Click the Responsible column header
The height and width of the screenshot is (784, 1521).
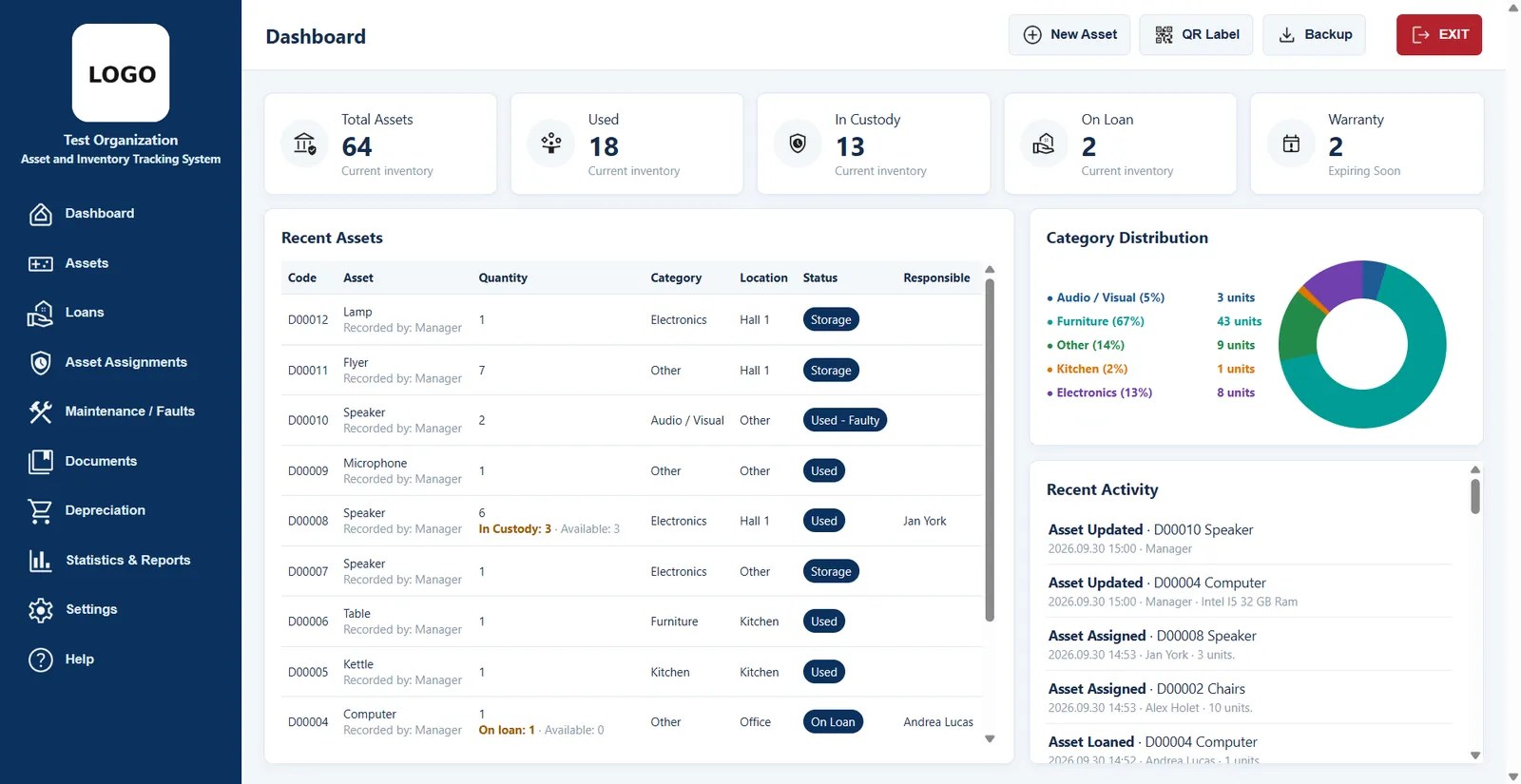[x=936, y=278]
